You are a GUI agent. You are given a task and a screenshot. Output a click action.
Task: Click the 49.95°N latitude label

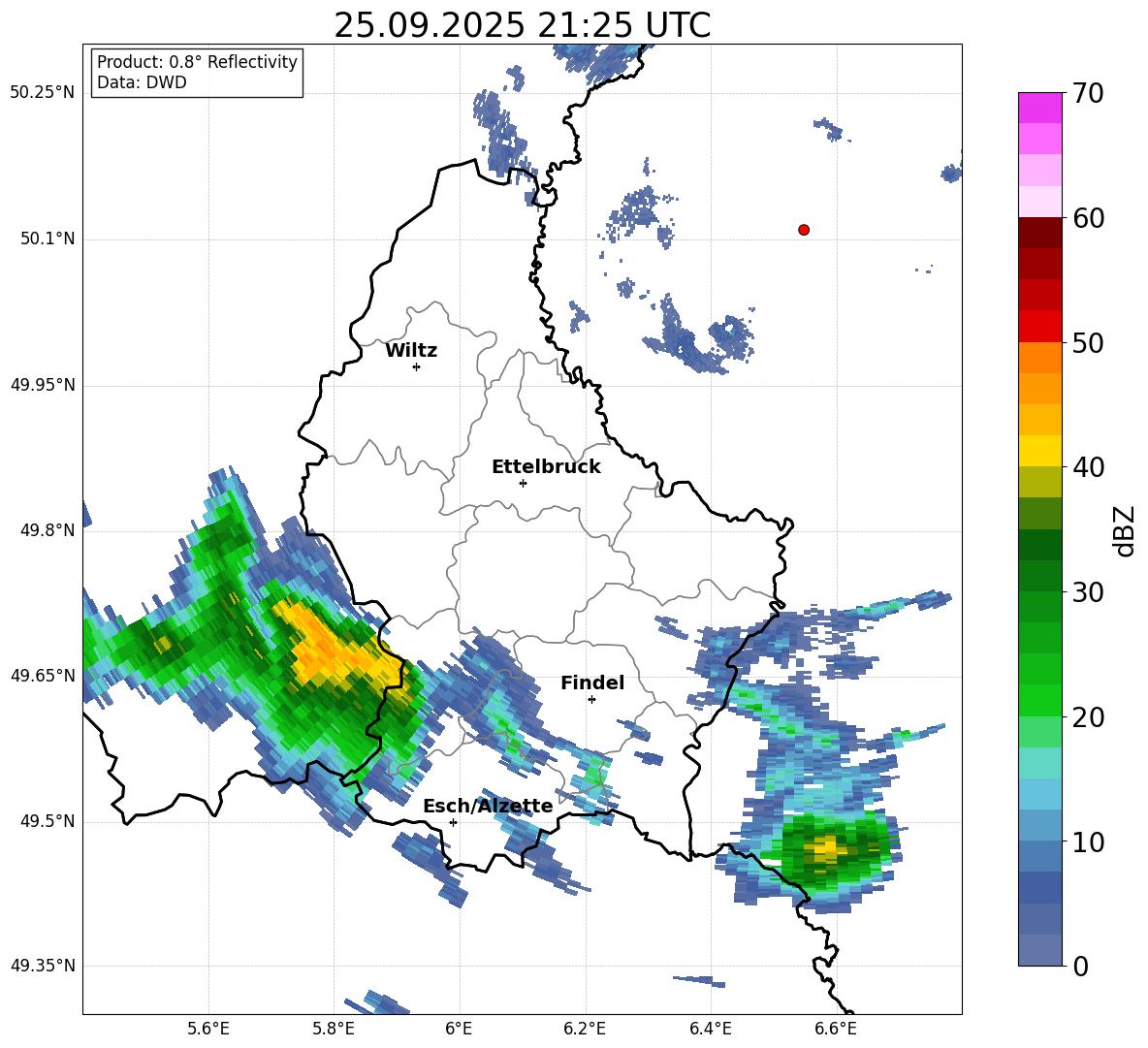click(x=43, y=385)
